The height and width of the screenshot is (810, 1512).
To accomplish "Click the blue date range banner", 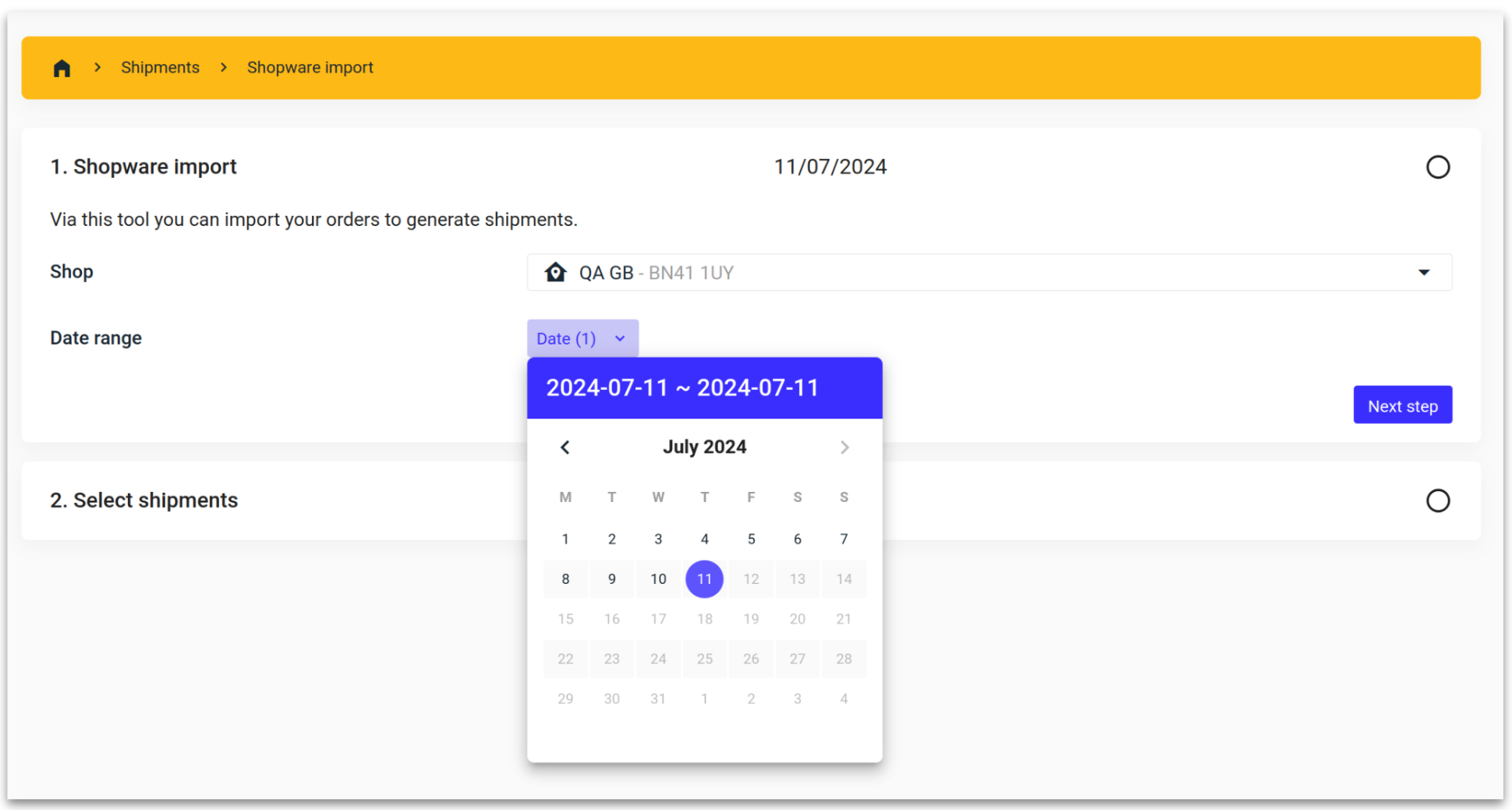I will pos(704,387).
